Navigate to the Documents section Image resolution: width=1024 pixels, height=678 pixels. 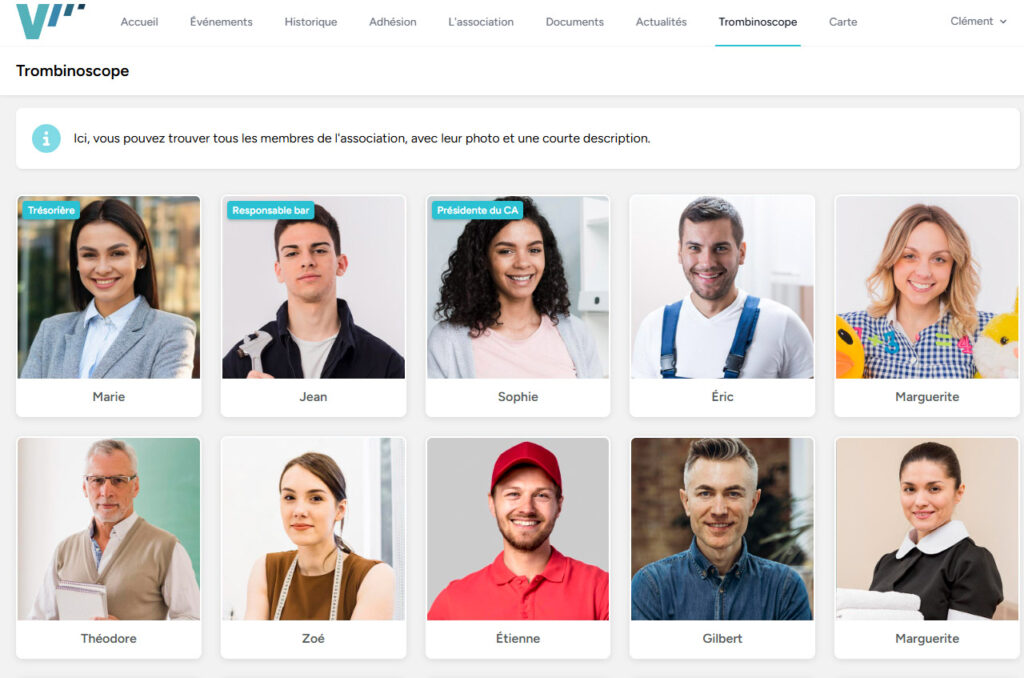coord(575,22)
